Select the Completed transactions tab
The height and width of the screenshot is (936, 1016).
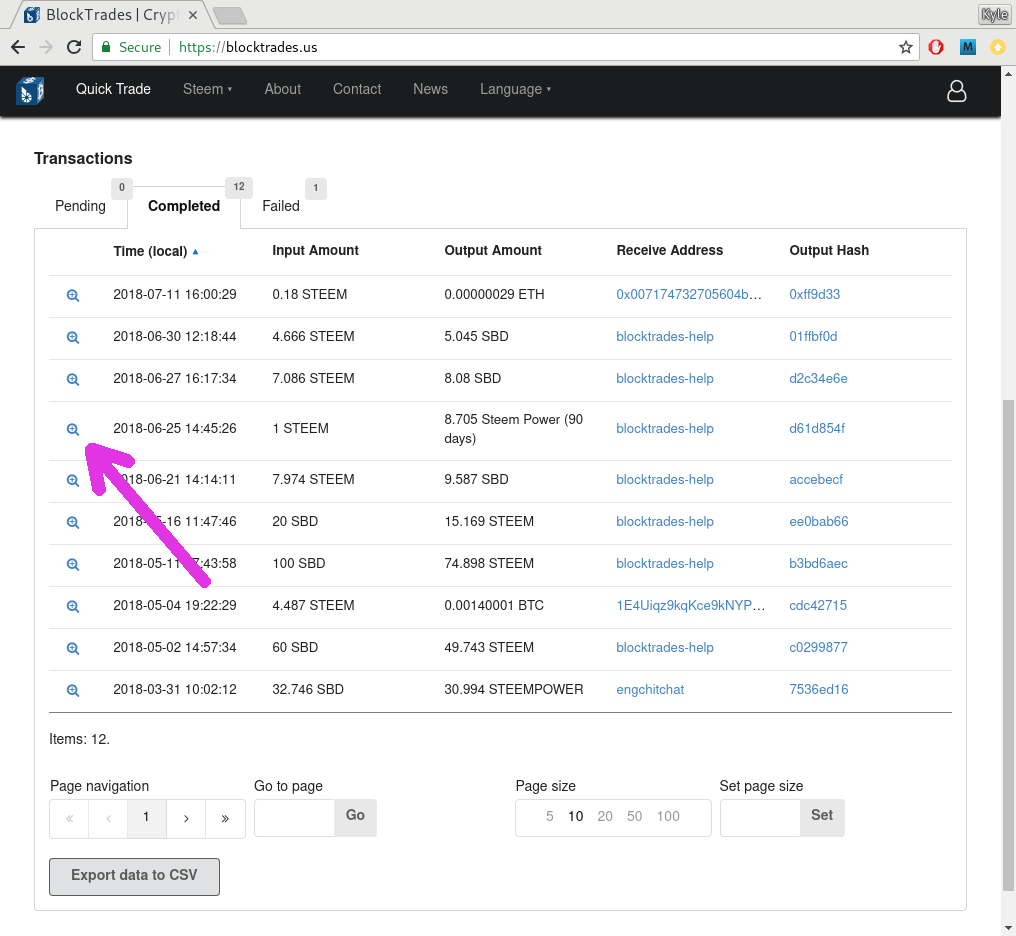[184, 206]
